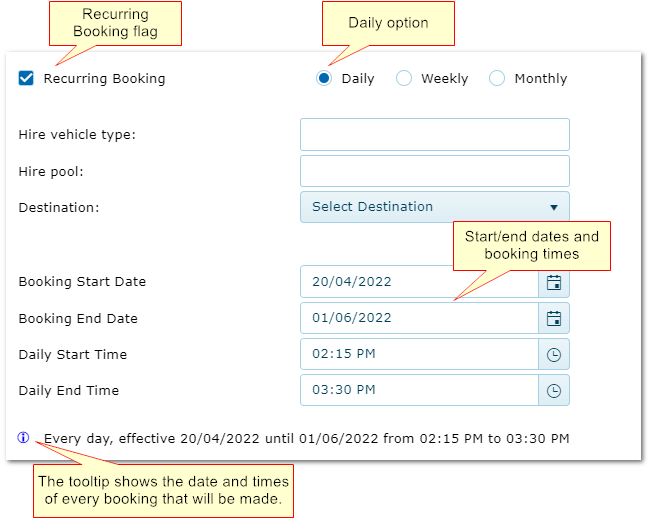Choose the Weekly radio option
Screen dimensions: 651x519
(404, 78)
